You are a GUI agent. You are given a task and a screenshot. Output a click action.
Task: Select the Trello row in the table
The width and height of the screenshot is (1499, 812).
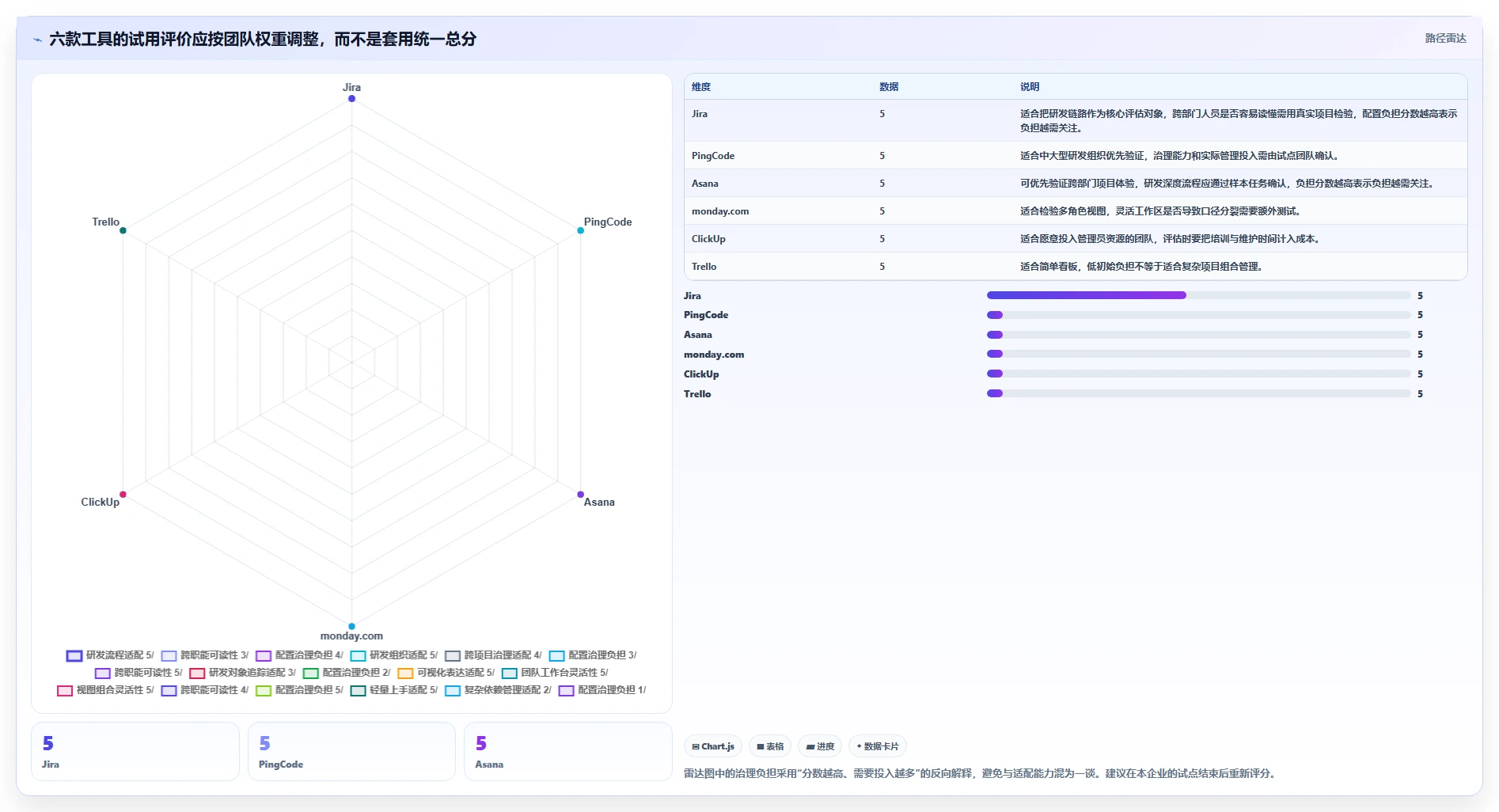pos(1076,266)
